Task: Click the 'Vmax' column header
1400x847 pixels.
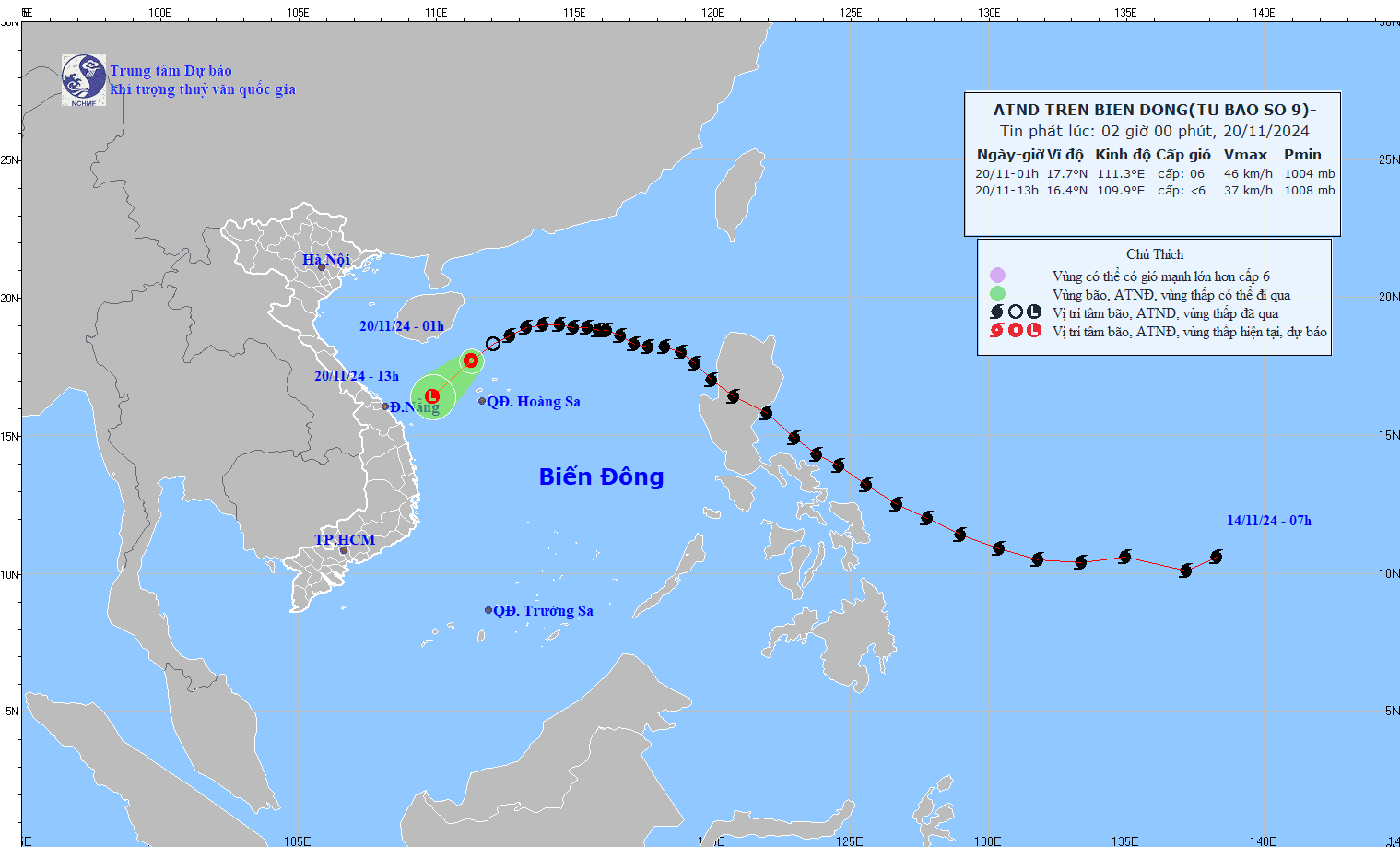Action: pyautogui.click(x=1245, y=155)
